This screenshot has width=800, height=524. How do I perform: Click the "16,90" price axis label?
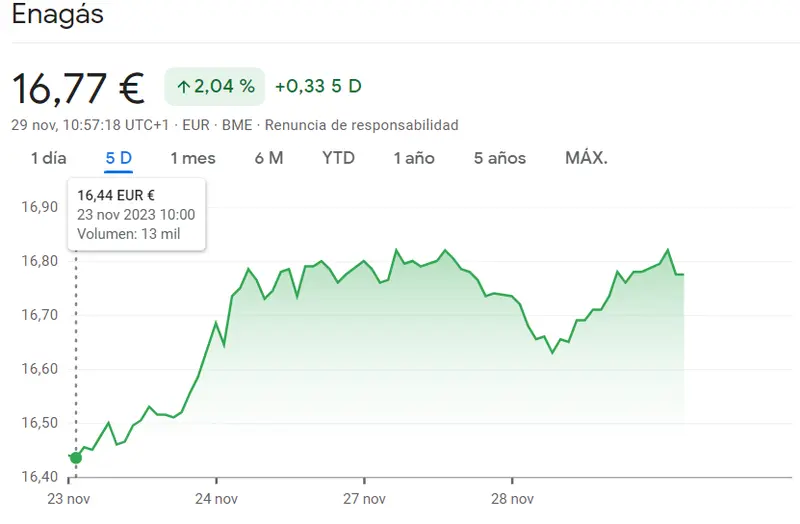click(39, 207)
